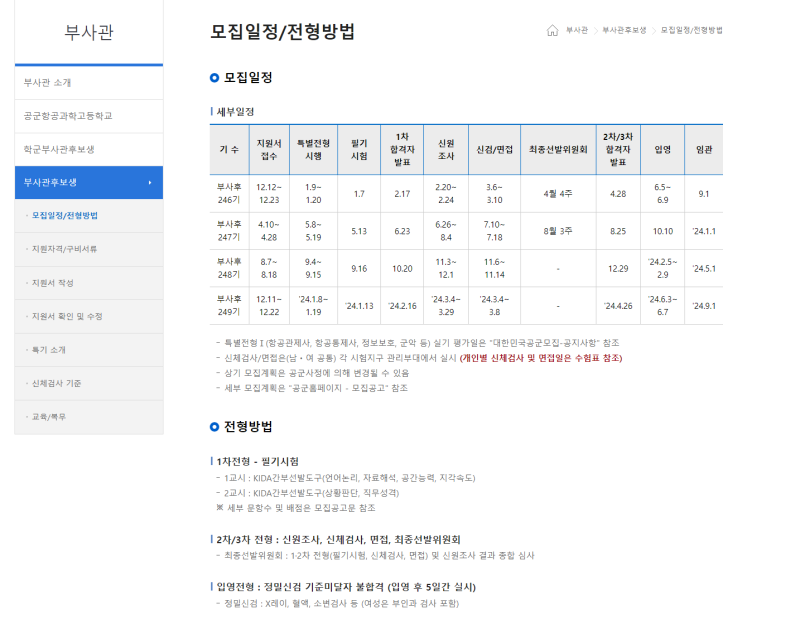Click the 부사관후보생 breadcrumb link
The height and width of the screenshot is (619, 800).
click(626, 31)
